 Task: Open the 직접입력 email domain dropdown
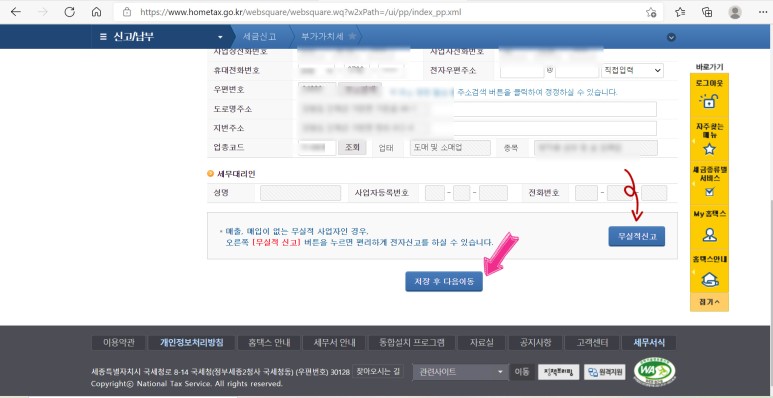632,71
